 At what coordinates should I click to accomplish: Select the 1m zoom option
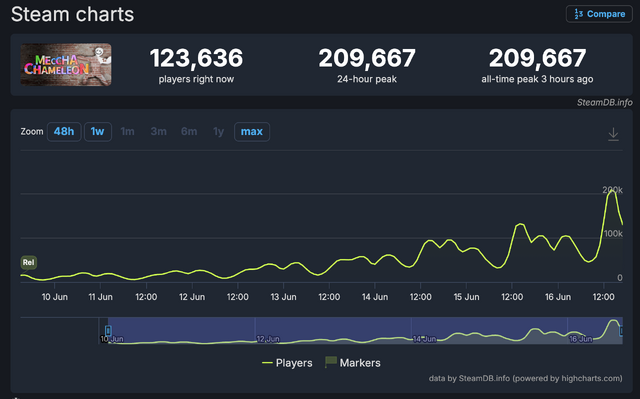pos(127,132)
